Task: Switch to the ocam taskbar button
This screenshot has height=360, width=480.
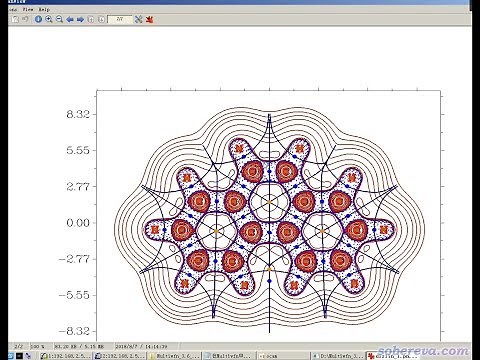Action: click(x=283, y=356)
